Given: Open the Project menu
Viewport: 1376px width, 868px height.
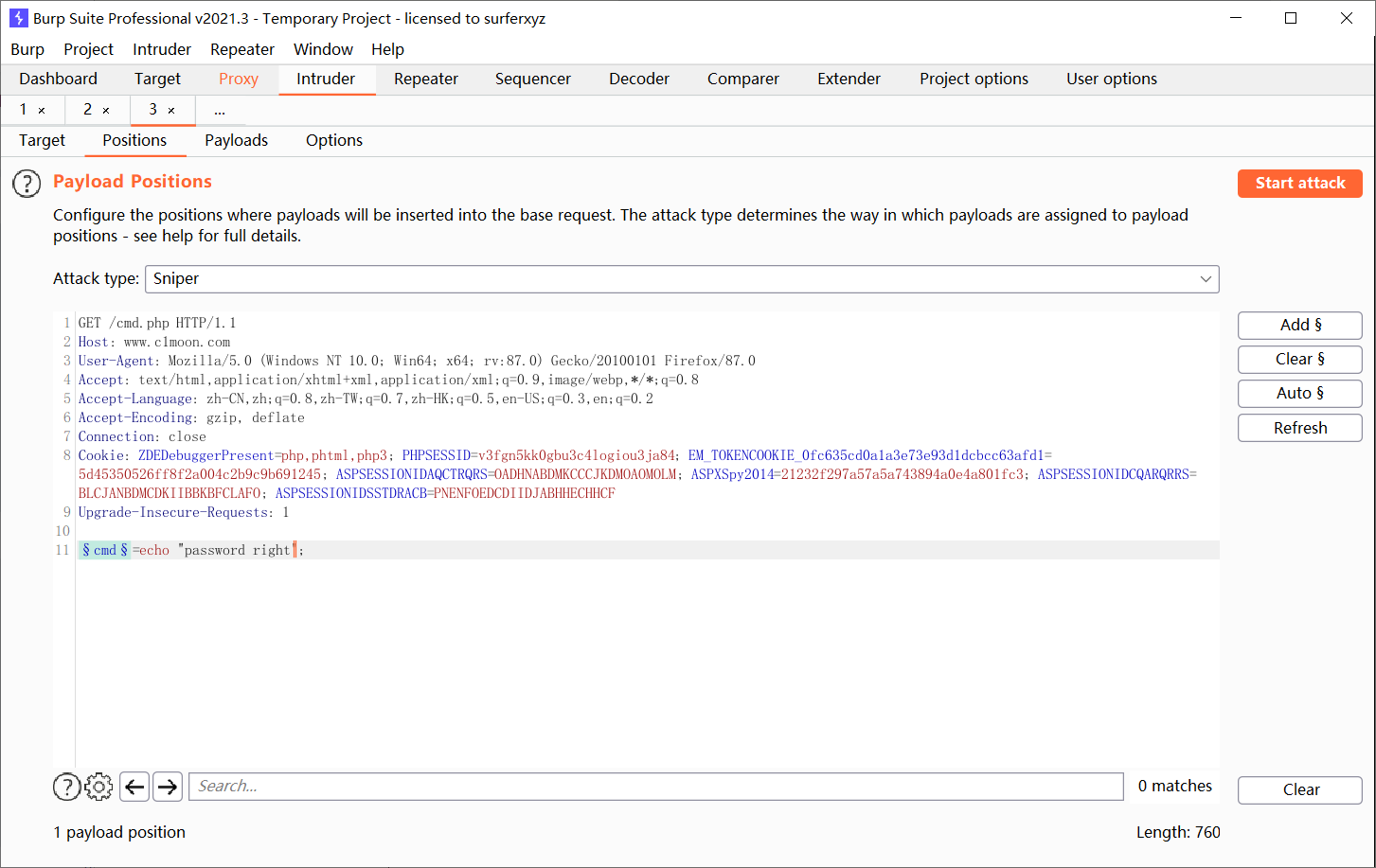Looking at the screenshot, I should 88,49.
